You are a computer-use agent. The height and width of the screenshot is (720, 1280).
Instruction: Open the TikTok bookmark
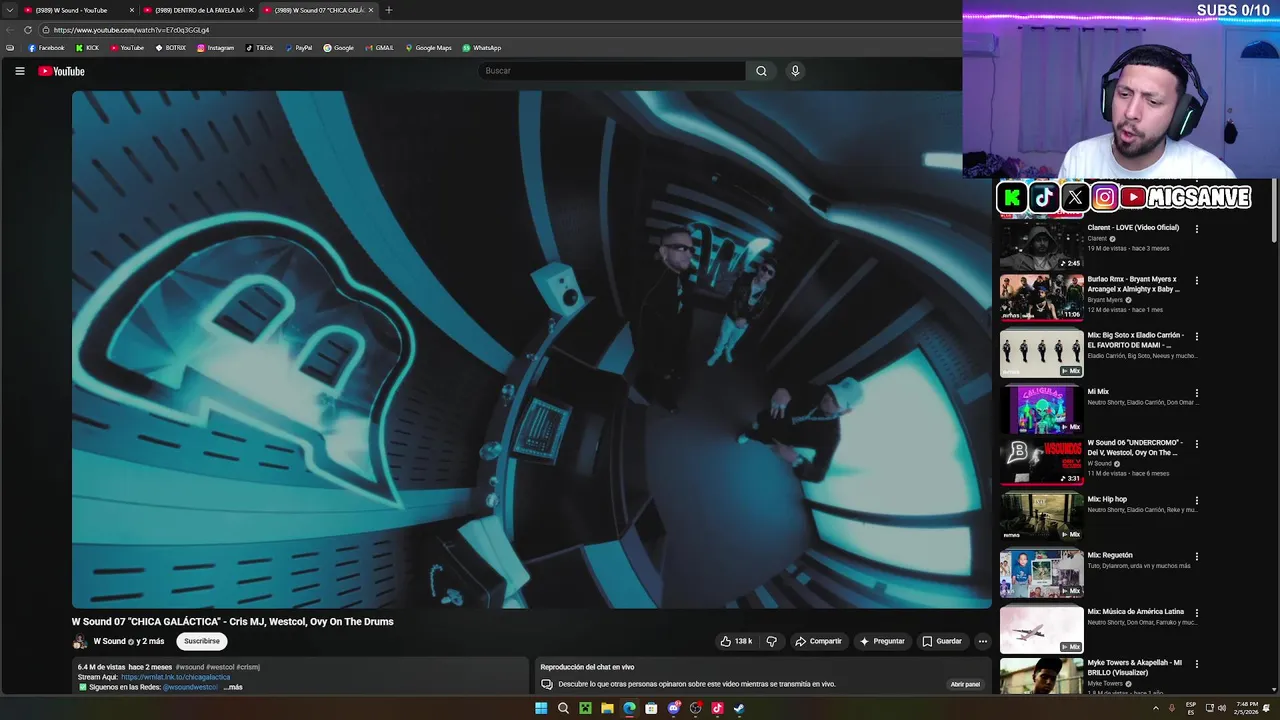coord(260,48)
